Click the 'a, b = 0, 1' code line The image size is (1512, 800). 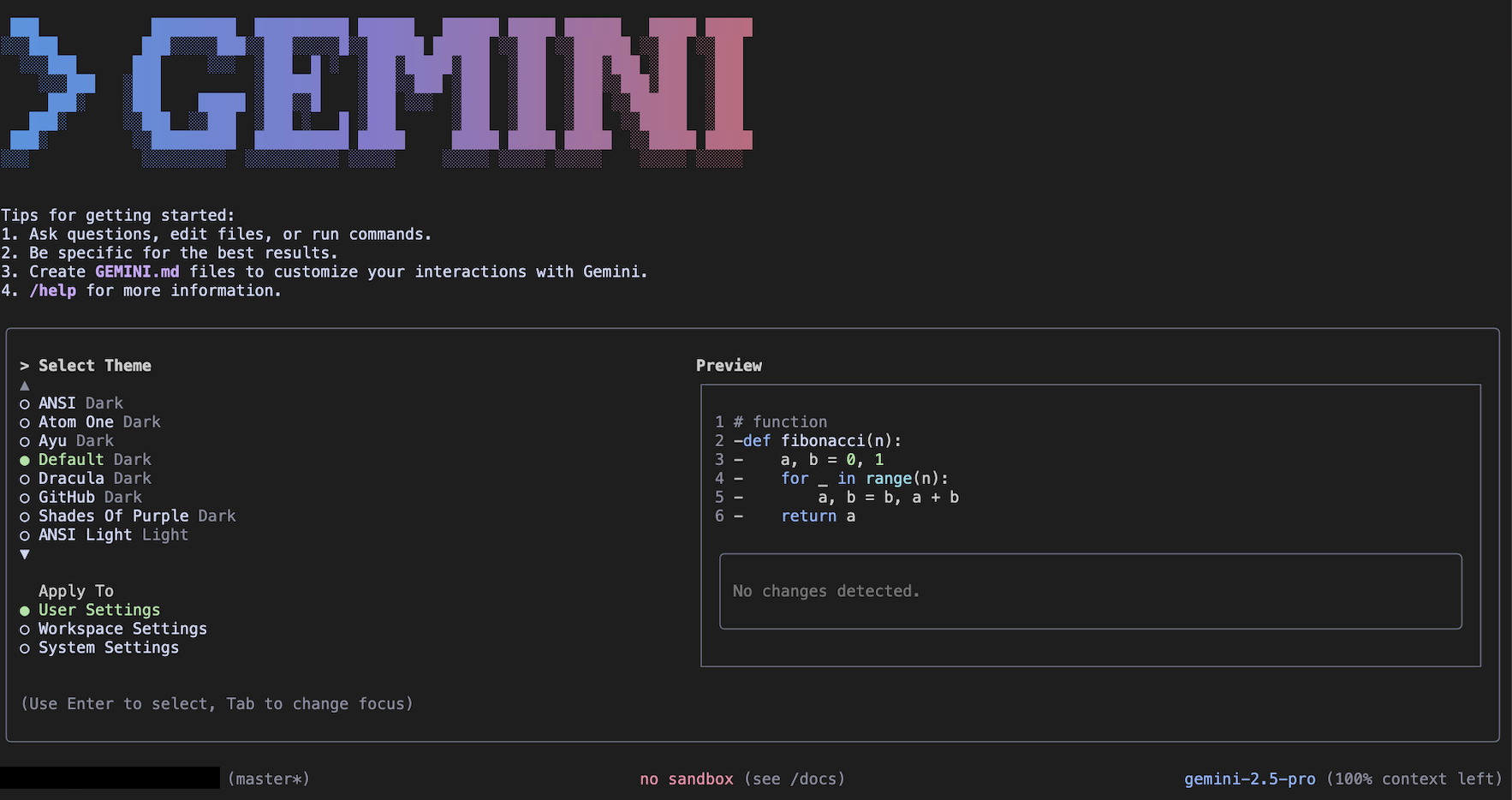(x=831, y=460)
